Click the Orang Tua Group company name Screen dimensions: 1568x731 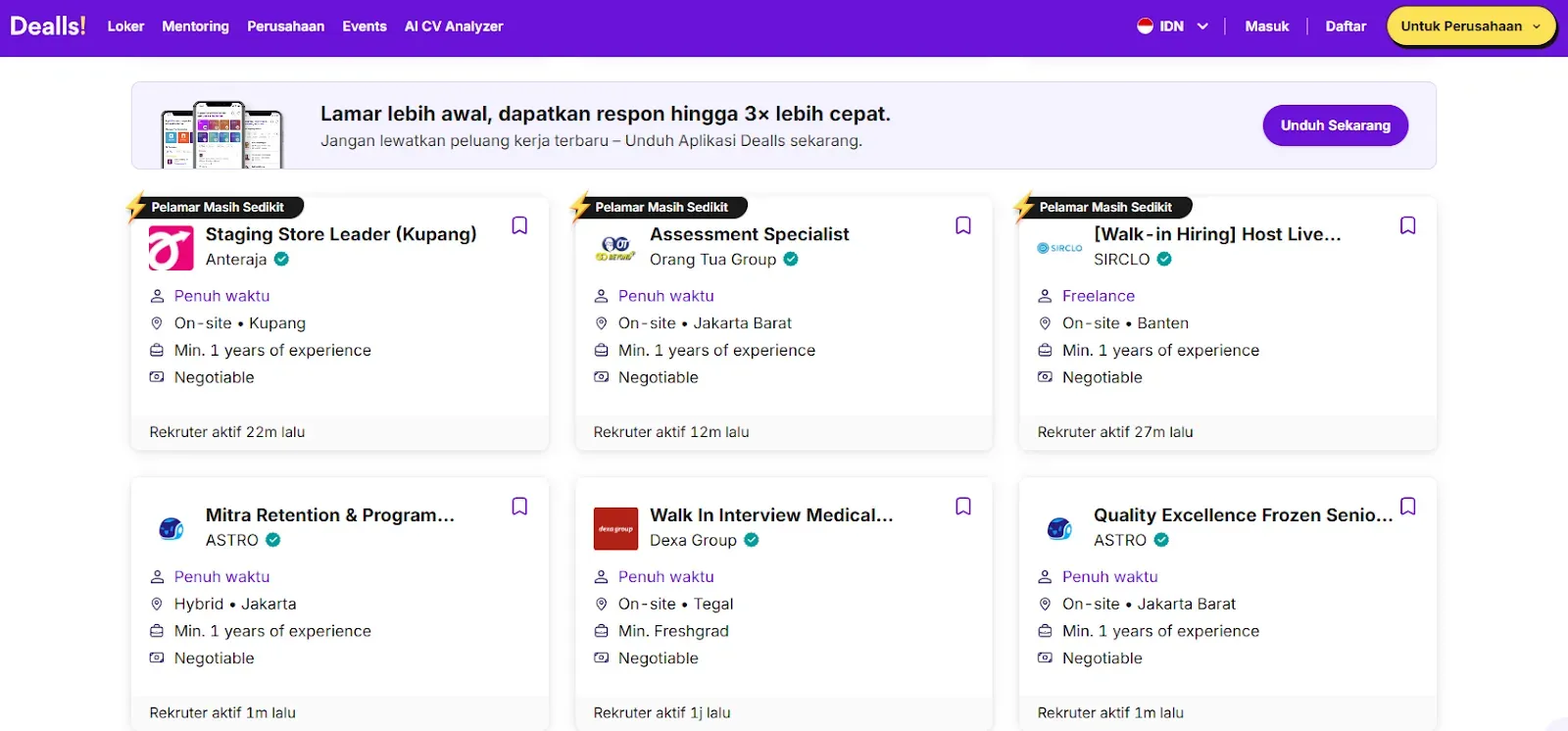[712, 260]
